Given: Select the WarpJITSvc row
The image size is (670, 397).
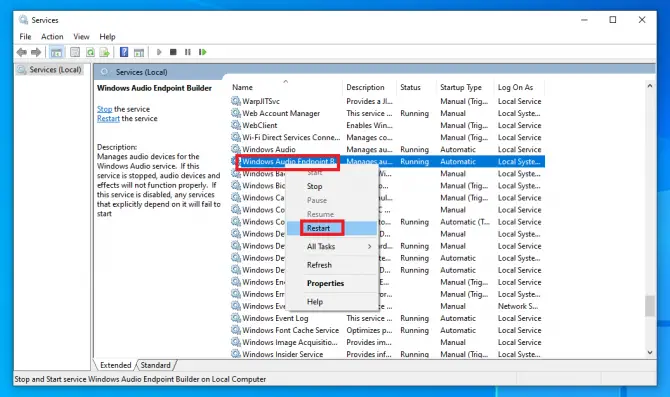Looking at the screenshot, I should point(388,101).
